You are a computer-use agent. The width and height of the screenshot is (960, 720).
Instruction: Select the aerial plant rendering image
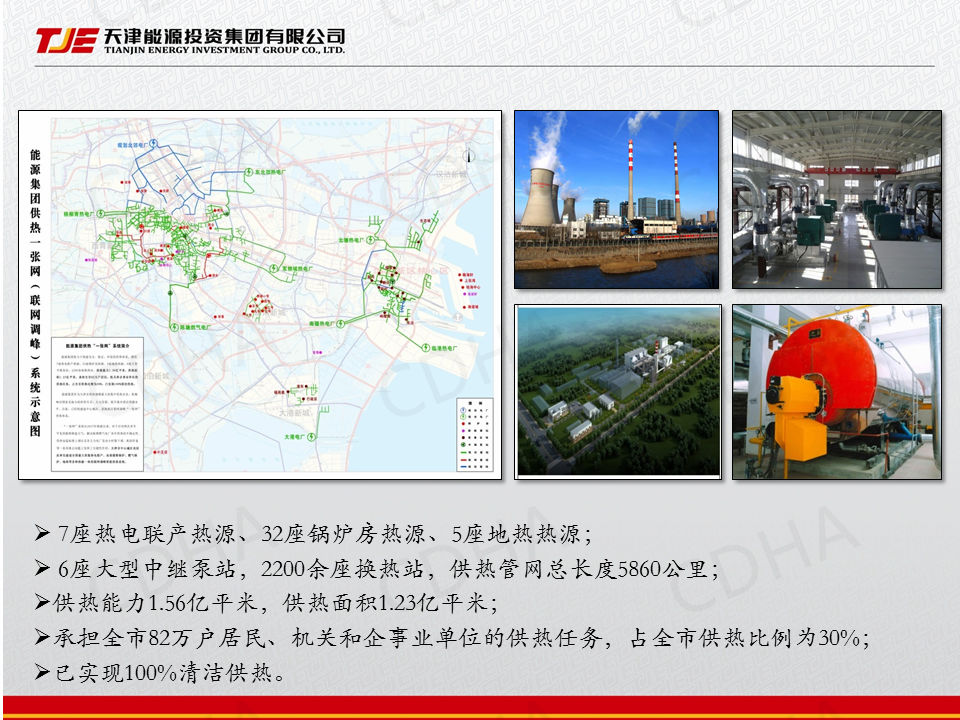pyautogui.click(x=617, y=390)
